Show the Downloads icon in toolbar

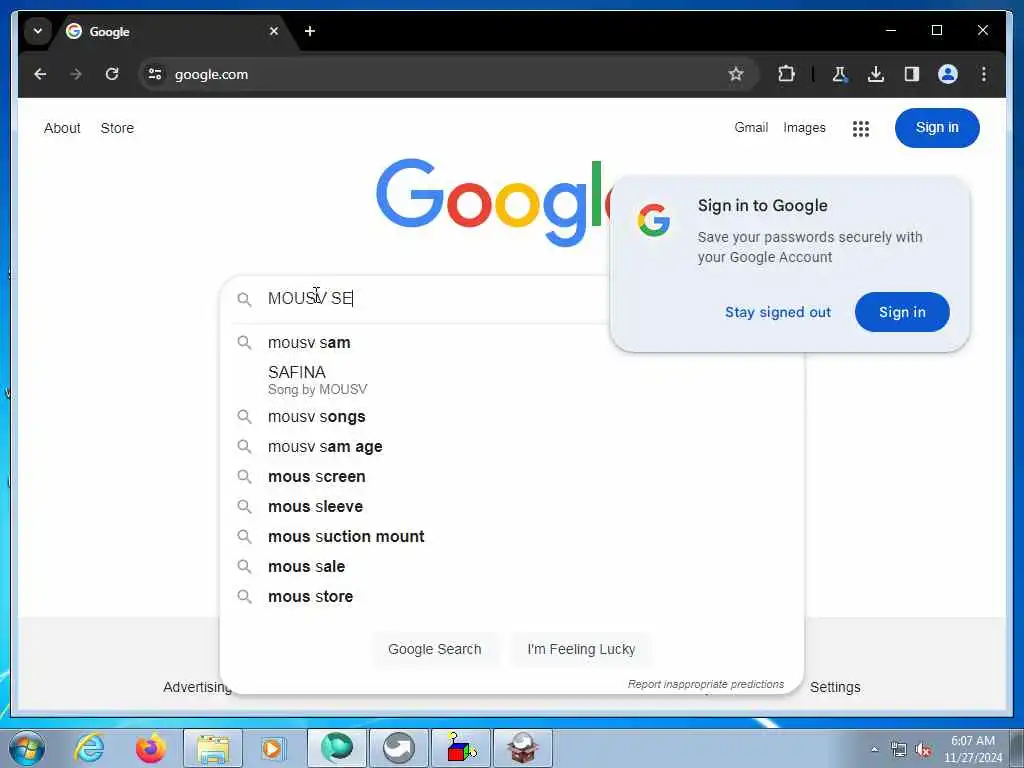pos(876,74)
